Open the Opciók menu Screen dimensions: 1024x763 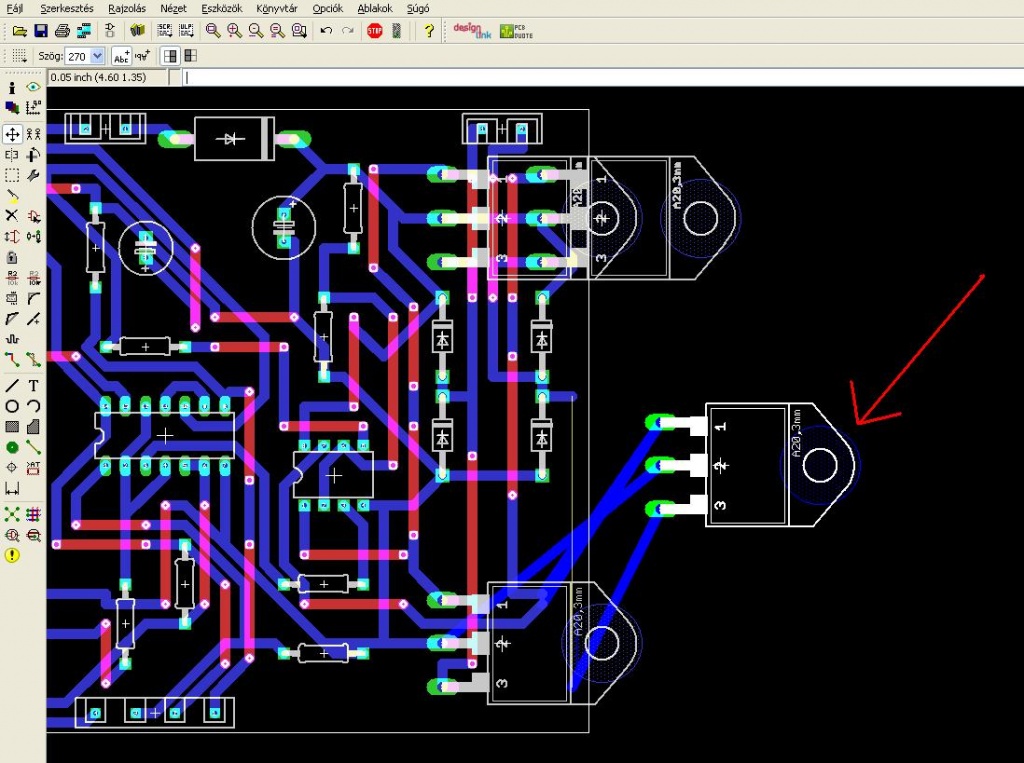[327, 8]
